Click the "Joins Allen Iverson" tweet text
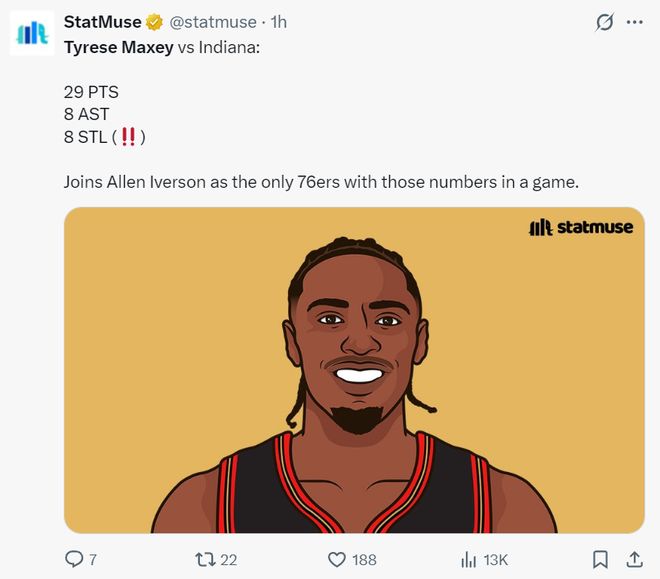 (x=321, y=183)
